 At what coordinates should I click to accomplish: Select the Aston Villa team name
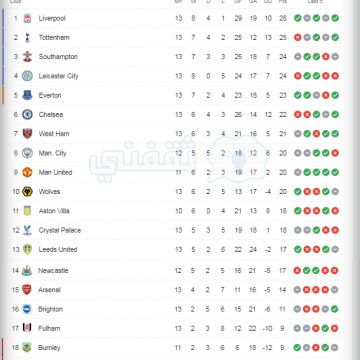pos(54,211)
